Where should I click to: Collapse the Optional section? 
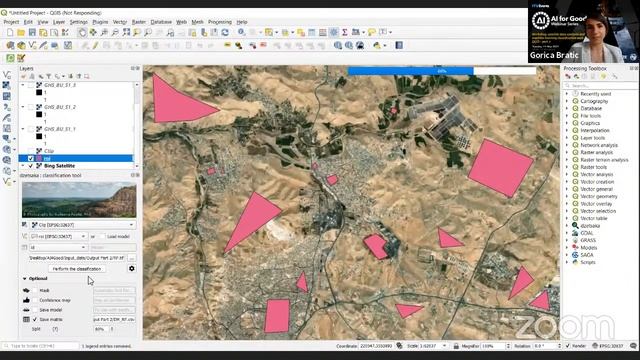coord(25,278)
